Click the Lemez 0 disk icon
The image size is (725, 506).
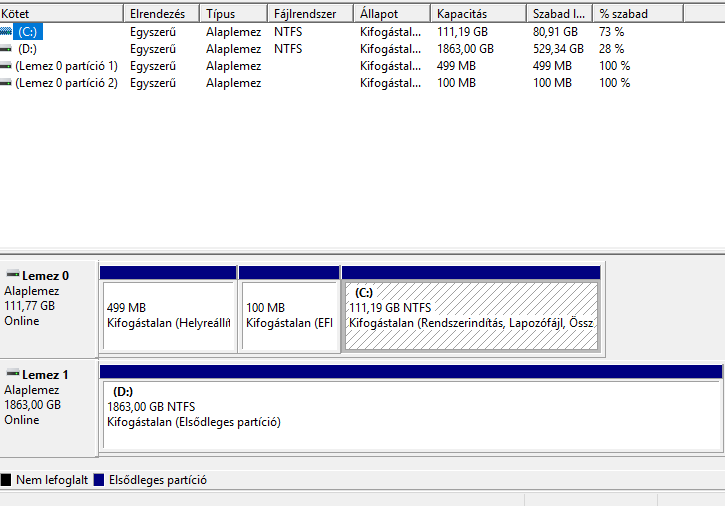point(12,274)
